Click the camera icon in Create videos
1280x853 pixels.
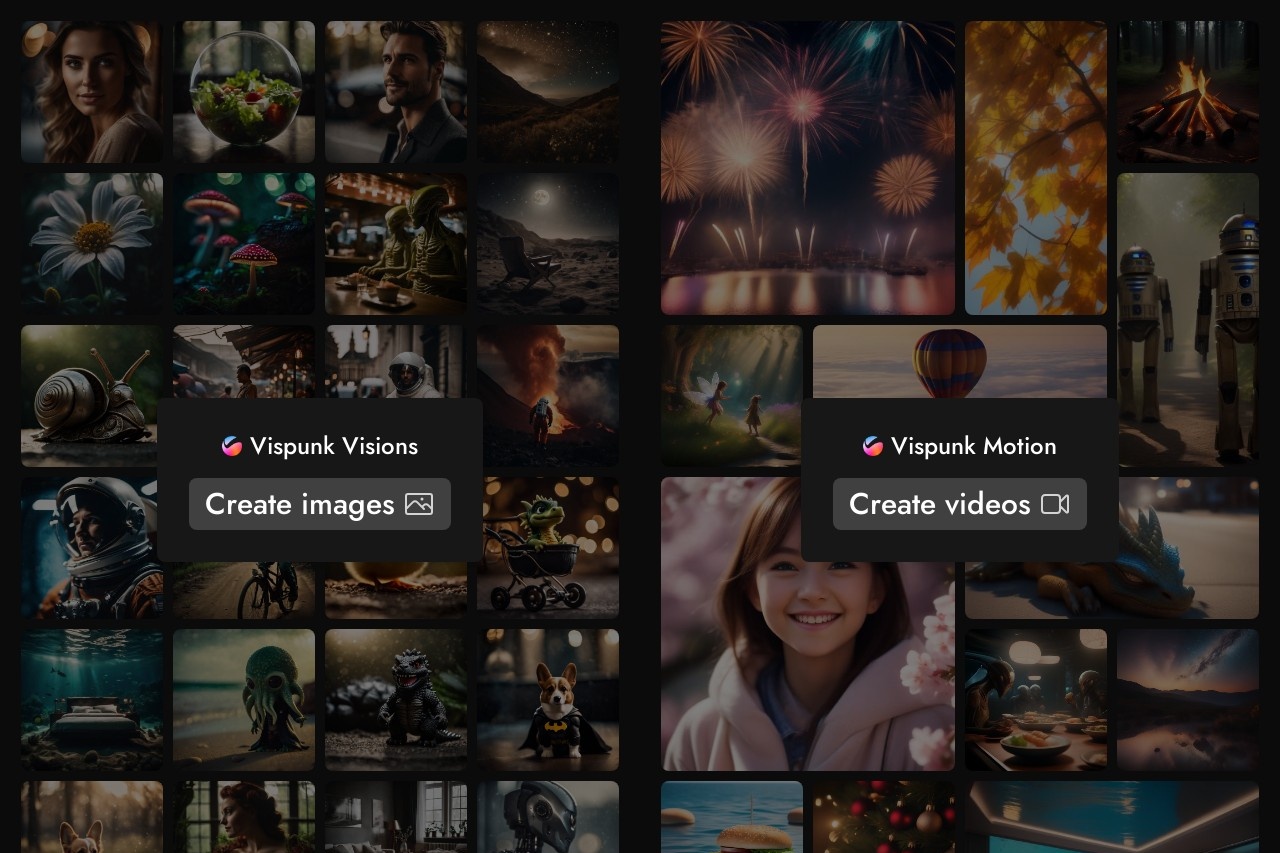(1055, 504)
